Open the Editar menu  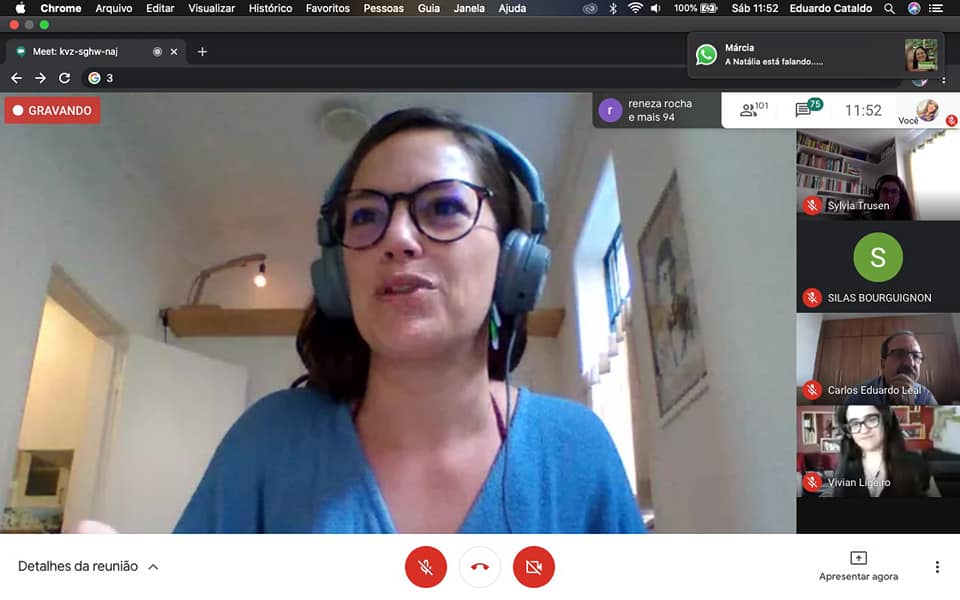(x=160, y=8)
